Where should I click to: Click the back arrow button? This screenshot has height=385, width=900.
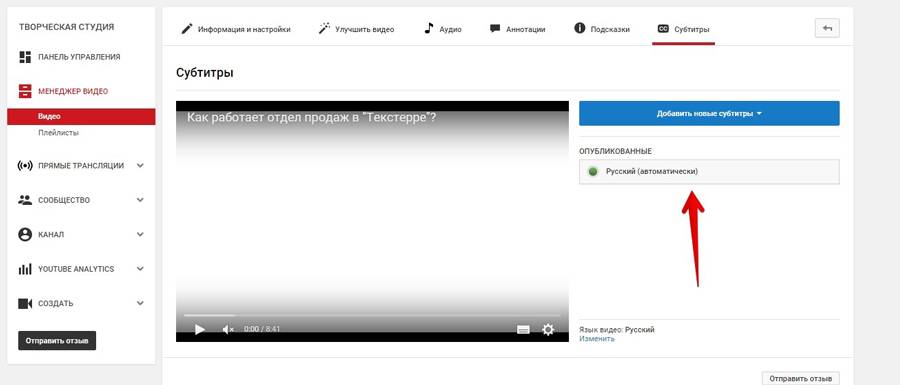(x=827, y=28)
